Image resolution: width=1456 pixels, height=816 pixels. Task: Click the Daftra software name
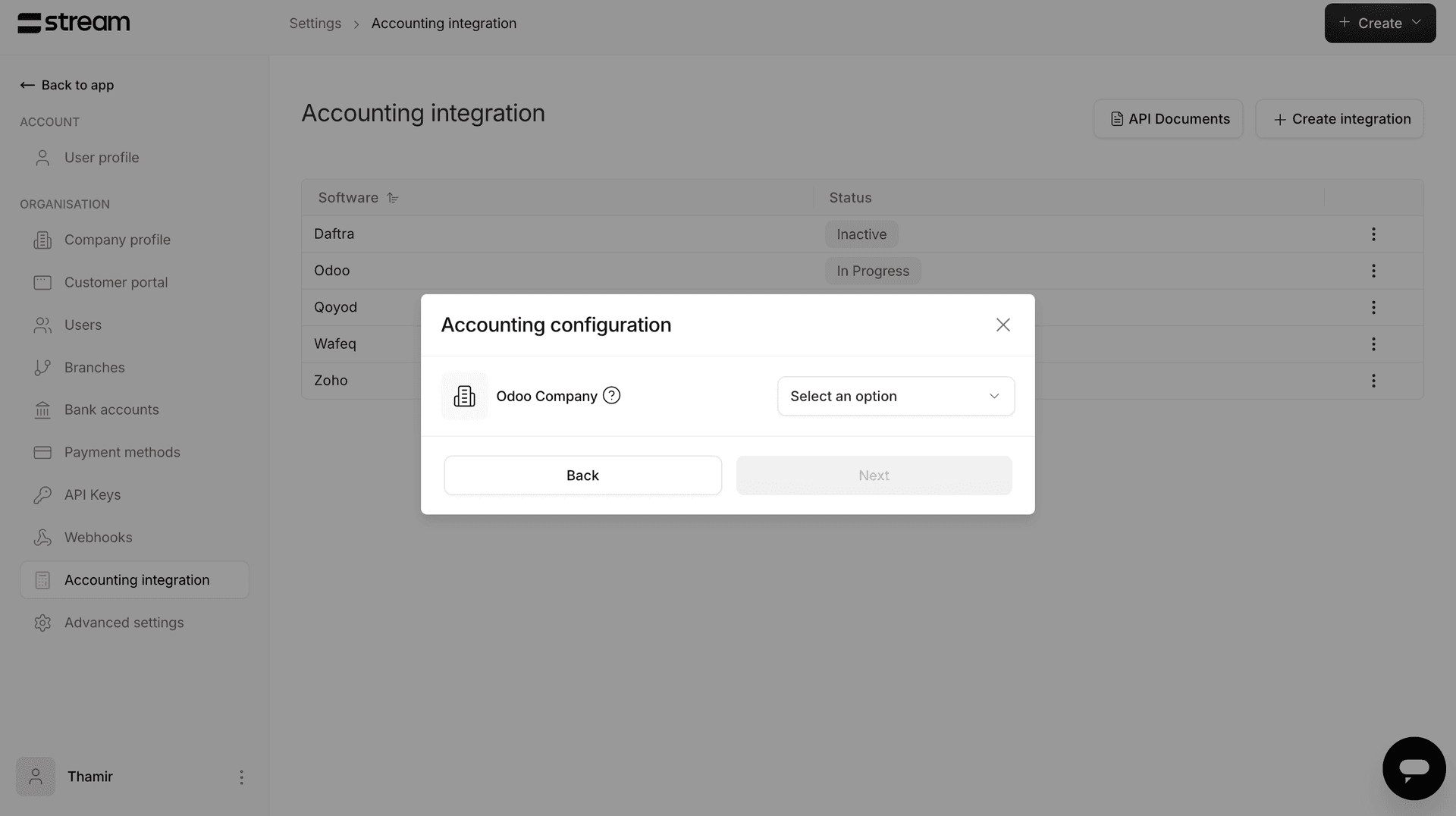point(334,234)
